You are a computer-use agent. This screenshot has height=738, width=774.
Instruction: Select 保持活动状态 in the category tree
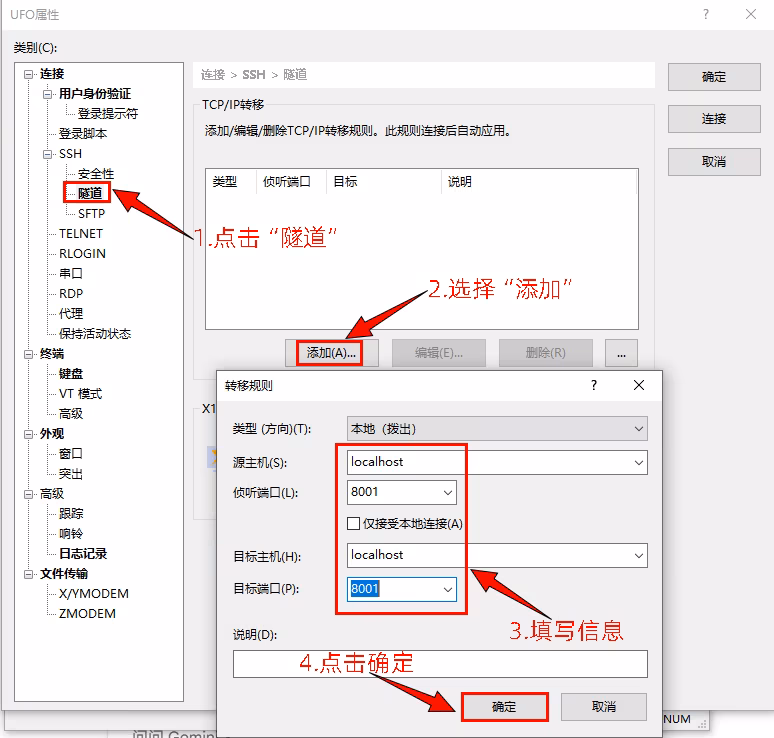coord(95,334)
